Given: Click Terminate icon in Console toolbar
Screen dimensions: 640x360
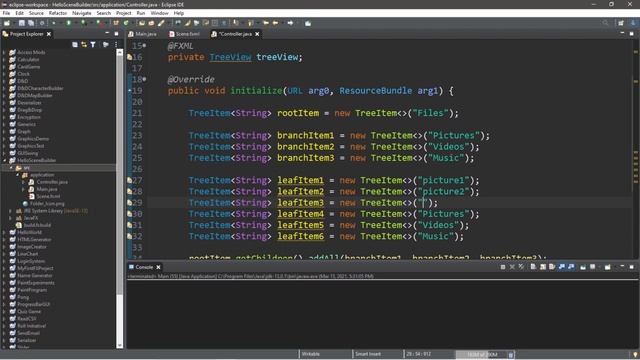Looking at the screenshot, I should point(503,267).
